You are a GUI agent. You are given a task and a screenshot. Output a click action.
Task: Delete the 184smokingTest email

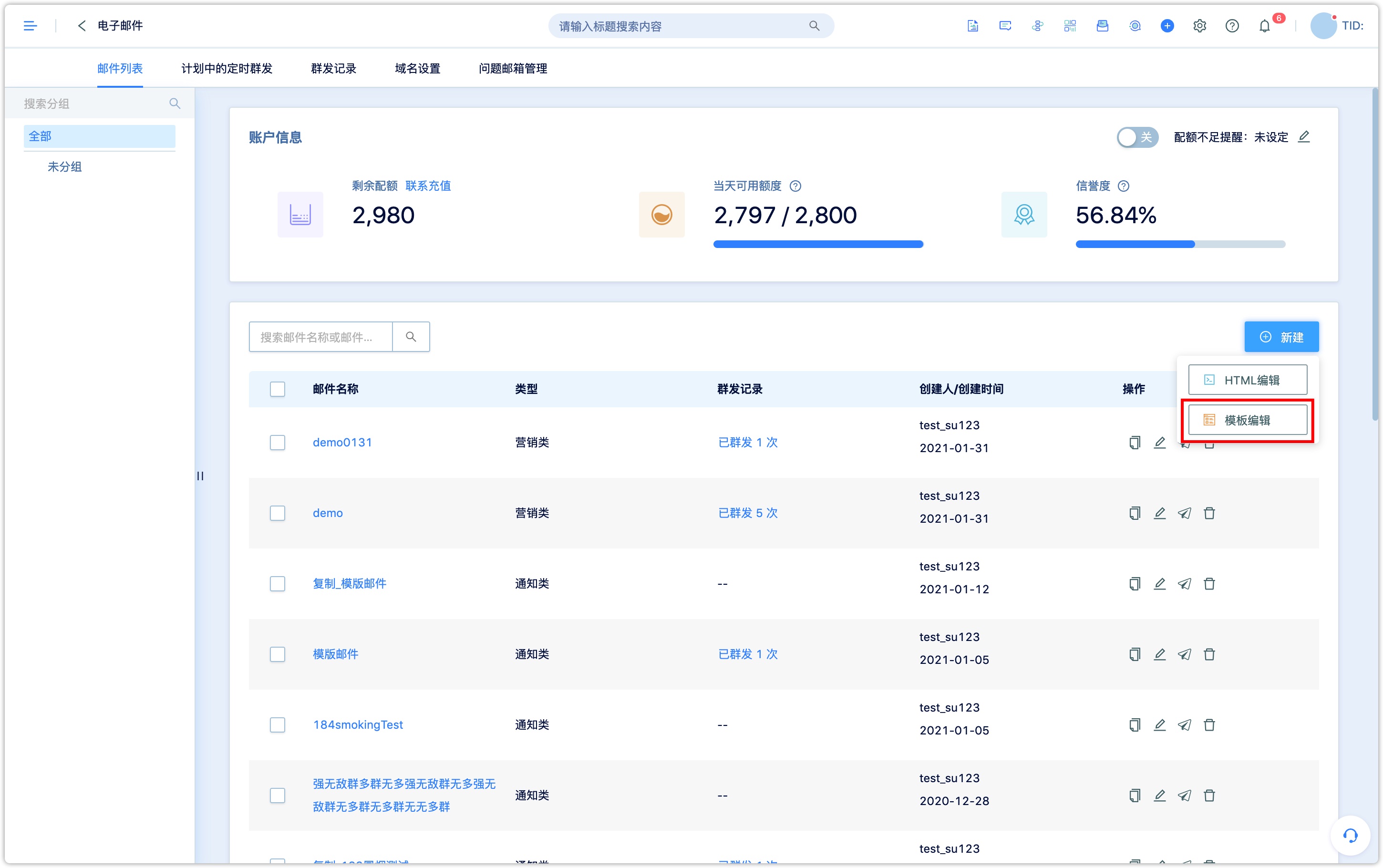click(1209, 725)
